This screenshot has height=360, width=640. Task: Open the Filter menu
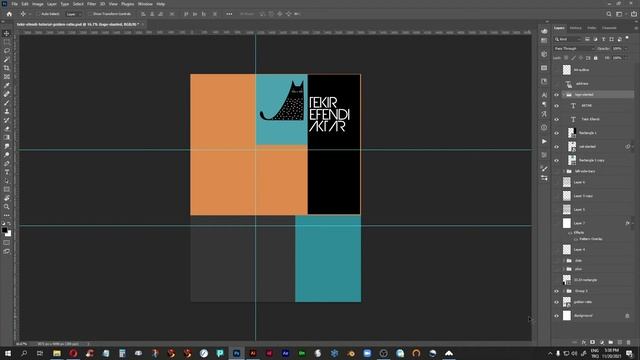point(91,4)
